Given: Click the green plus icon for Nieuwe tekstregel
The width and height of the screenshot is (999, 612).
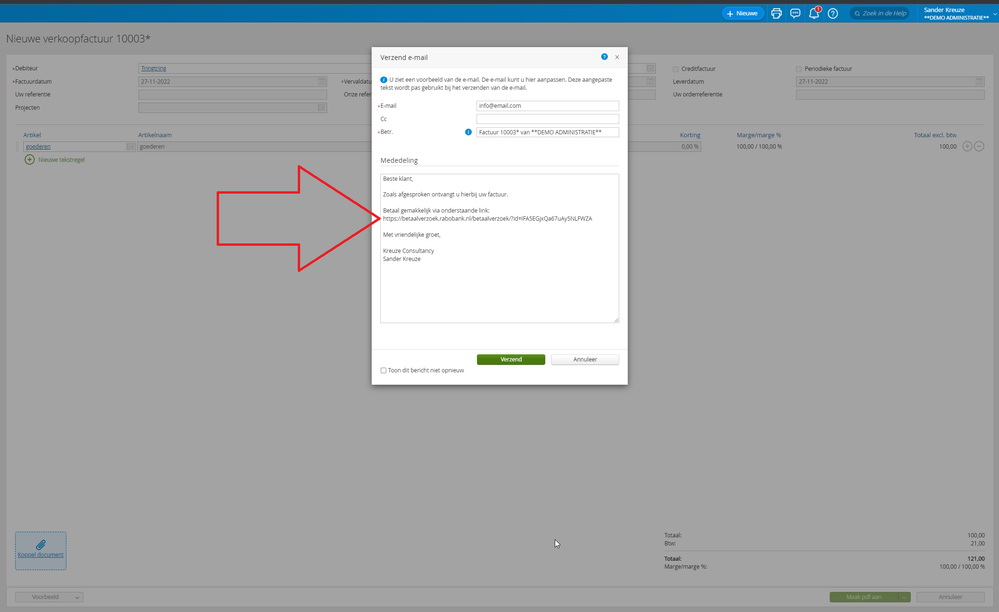Looking at the screenshot, I should point(29,160).
